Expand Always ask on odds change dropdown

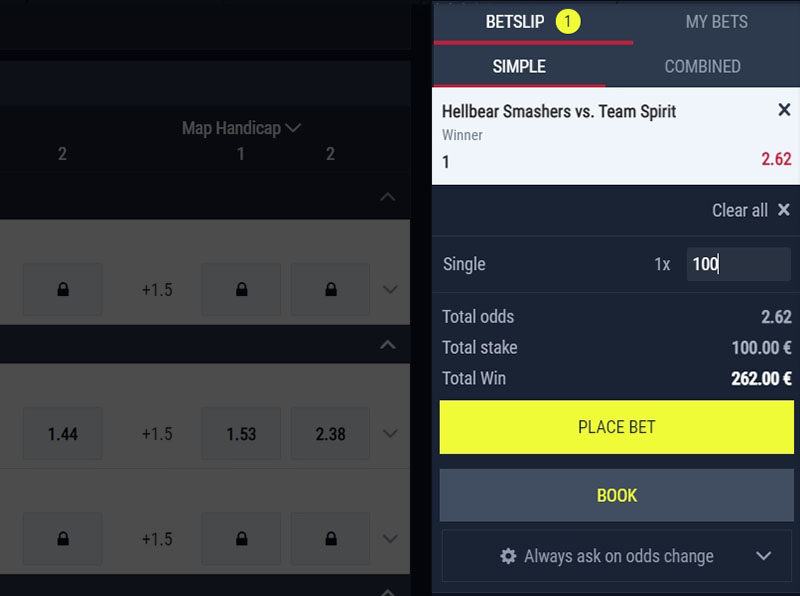pyautogui.click(x=763, y=556)
